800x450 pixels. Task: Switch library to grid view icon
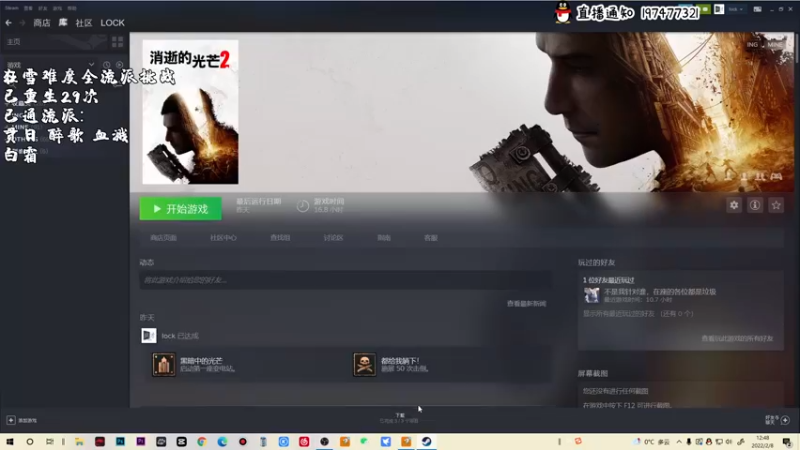tap(117, 42)
